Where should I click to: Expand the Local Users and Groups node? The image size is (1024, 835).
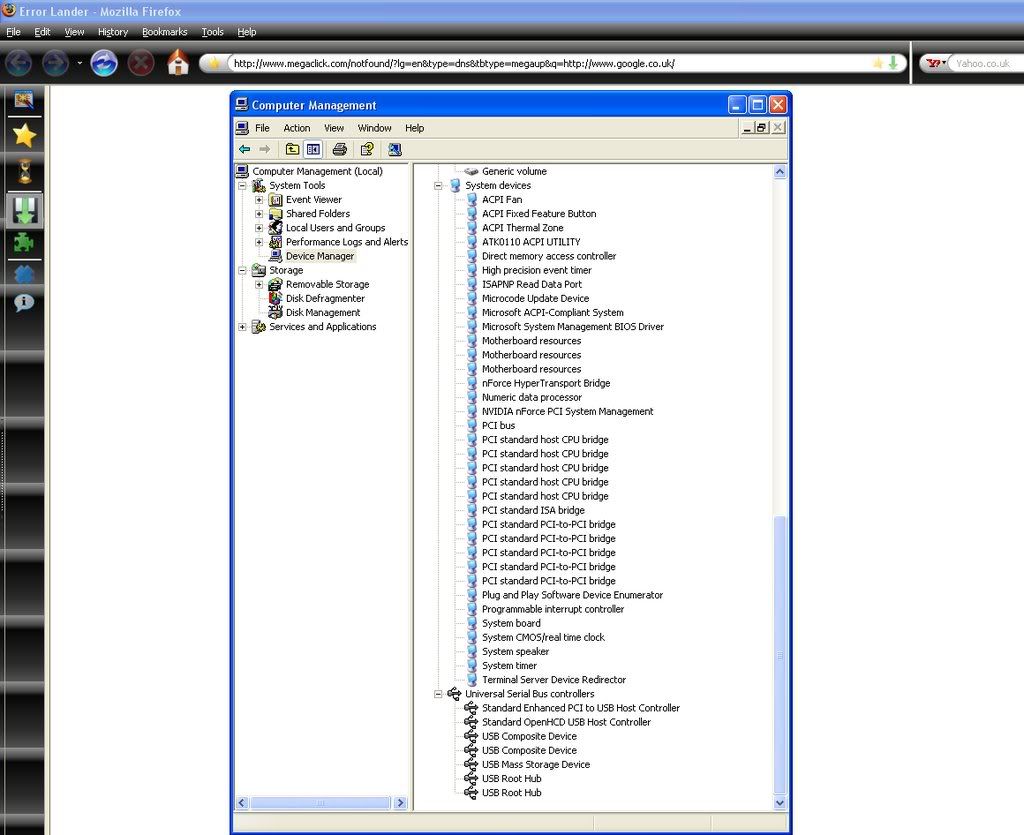coord(259,228)
